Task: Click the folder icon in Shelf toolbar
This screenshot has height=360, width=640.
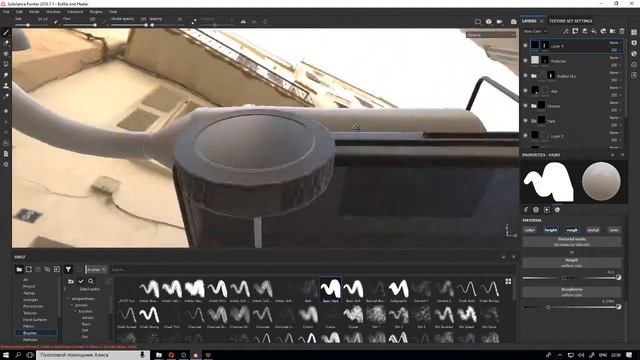Action: [19, 269]
